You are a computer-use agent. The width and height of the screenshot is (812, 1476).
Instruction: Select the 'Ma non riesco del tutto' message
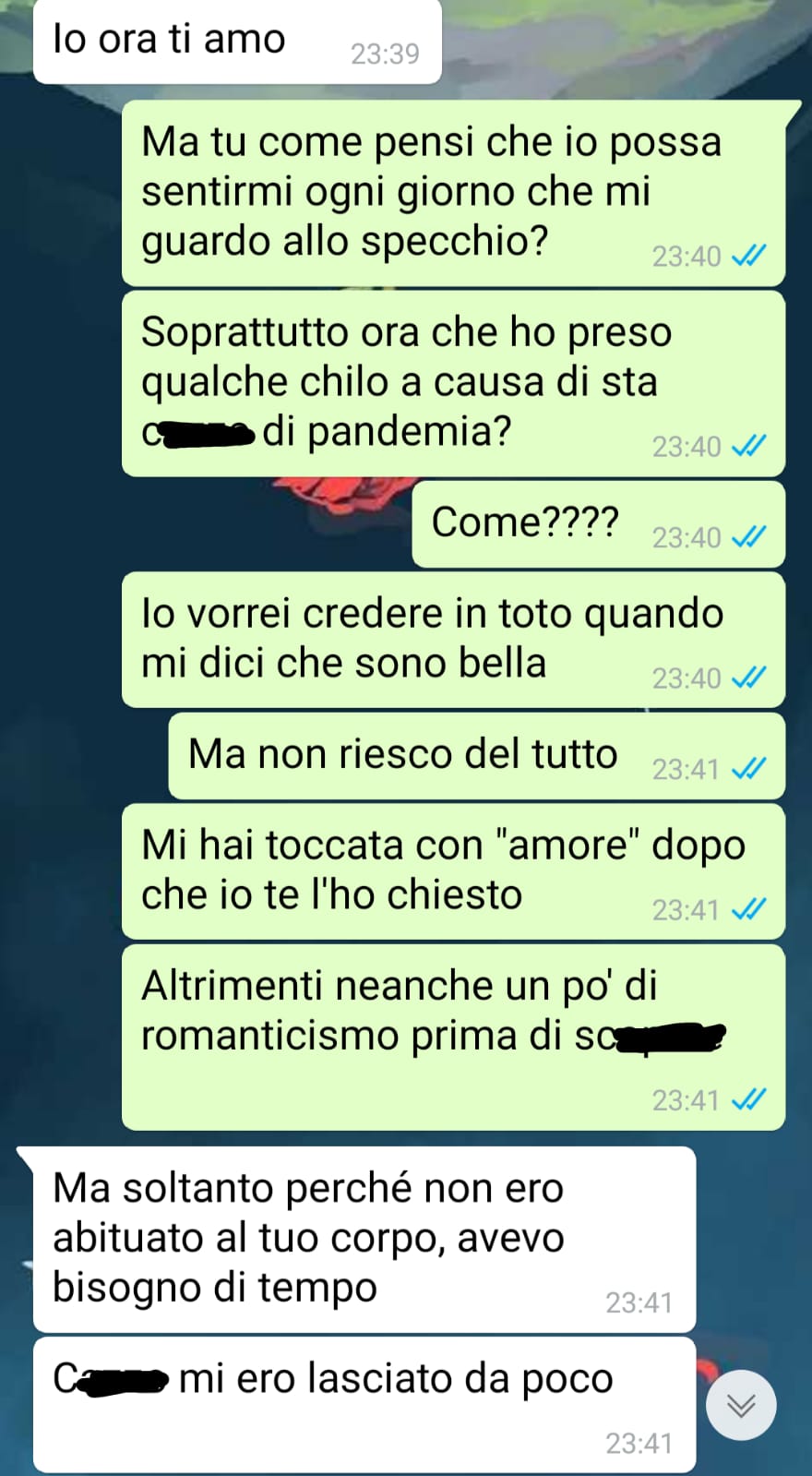[476, 756]
